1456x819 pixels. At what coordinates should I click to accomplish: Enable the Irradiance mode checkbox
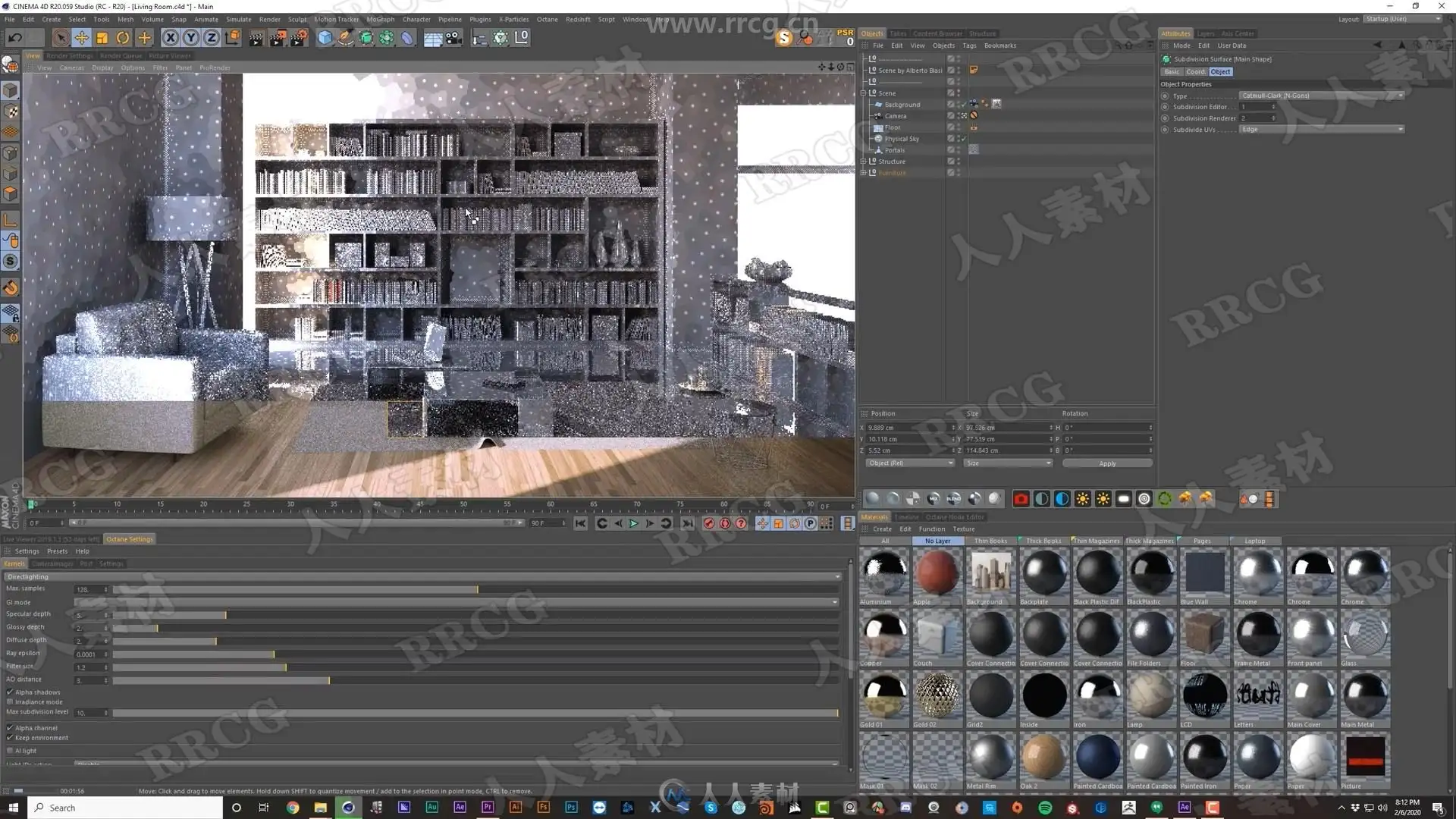11,701
